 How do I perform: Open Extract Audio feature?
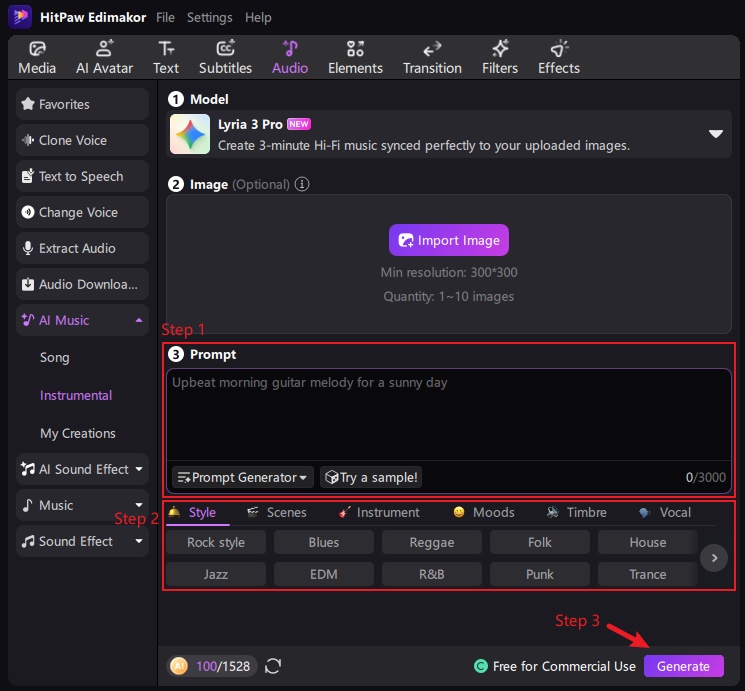pyautogui.click(x=82, y=248)
